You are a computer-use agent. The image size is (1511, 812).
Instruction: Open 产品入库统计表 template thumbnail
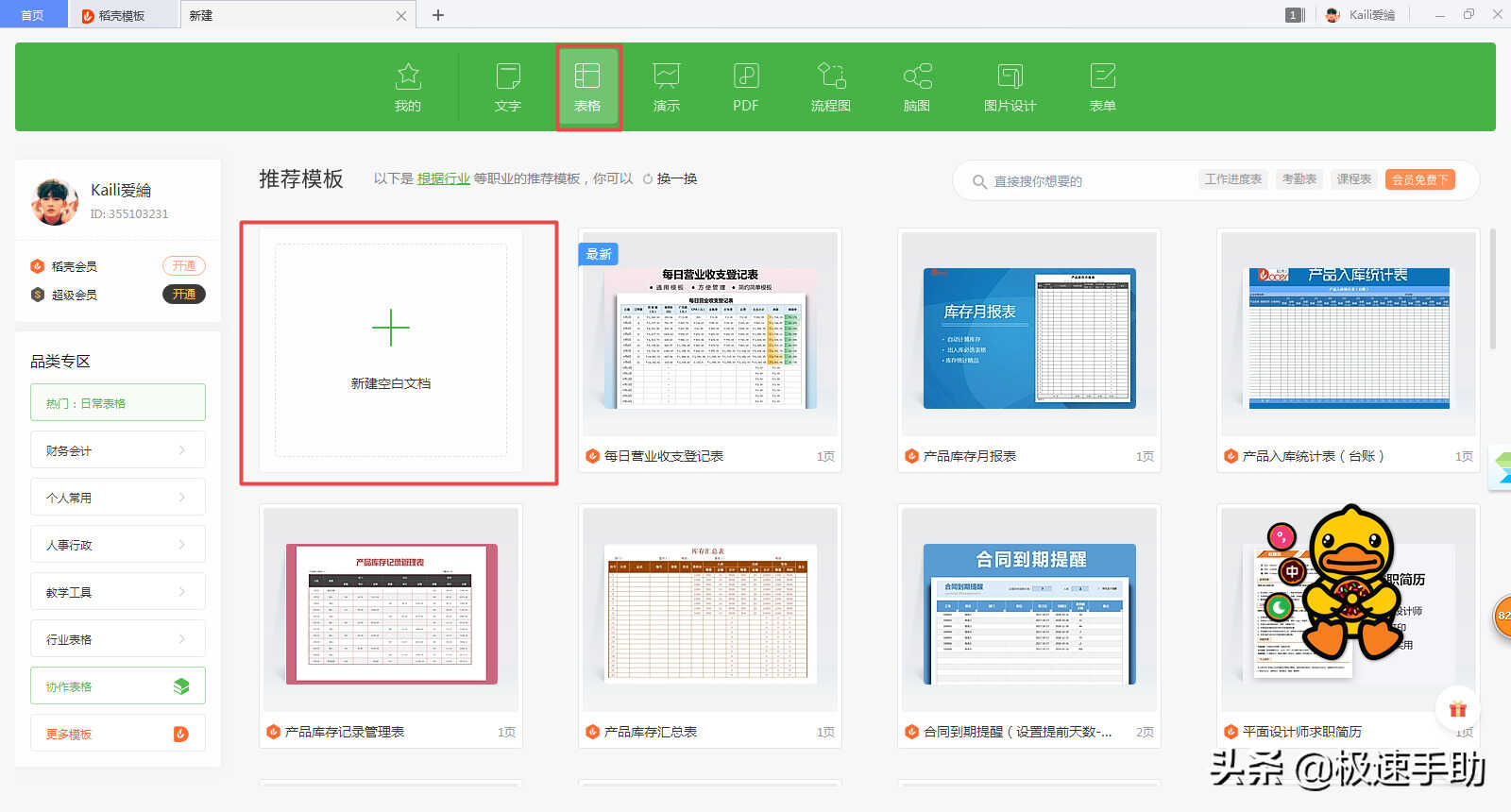[x=1349, y=334]
